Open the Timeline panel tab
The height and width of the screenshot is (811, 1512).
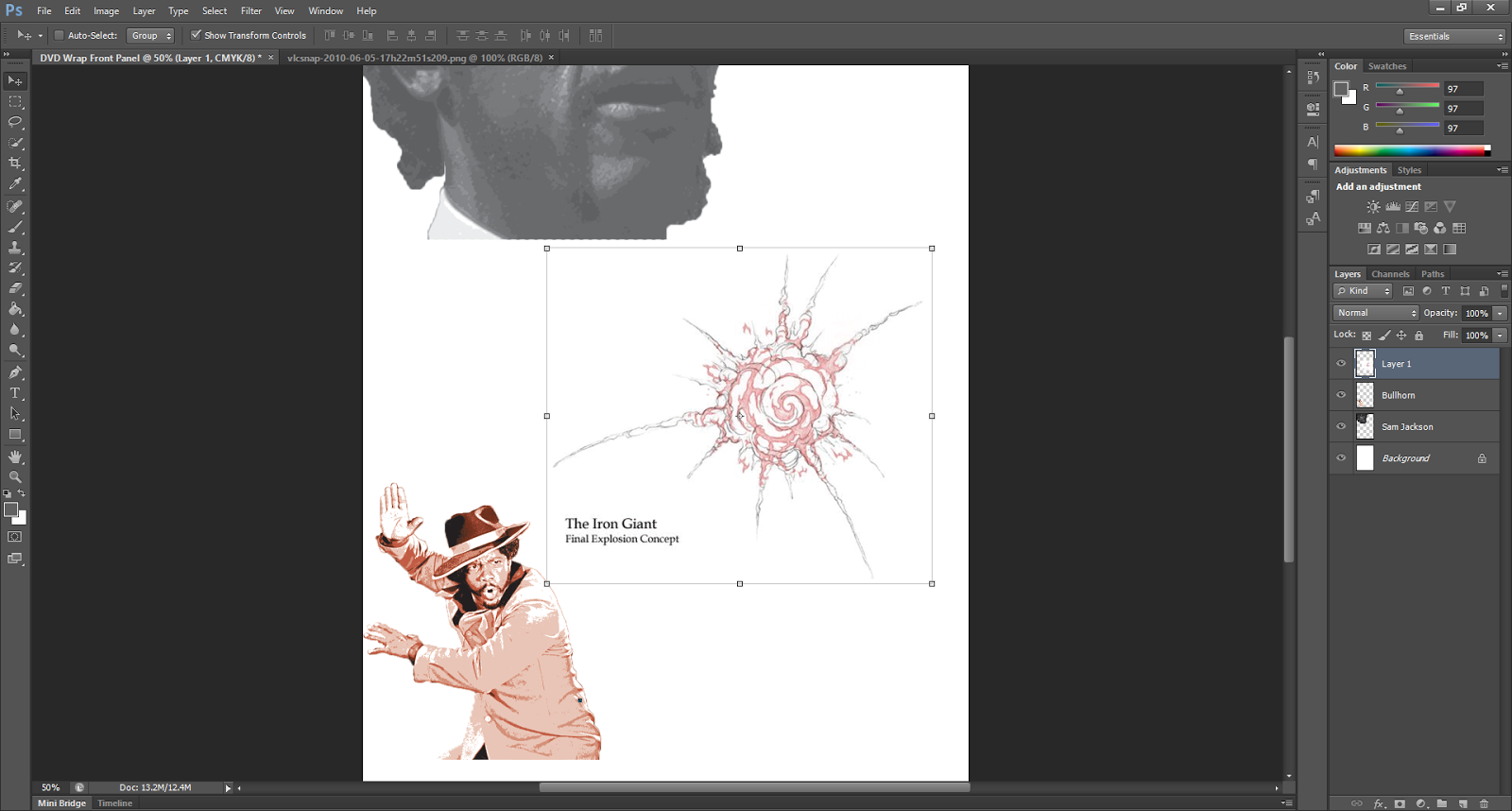115,803
